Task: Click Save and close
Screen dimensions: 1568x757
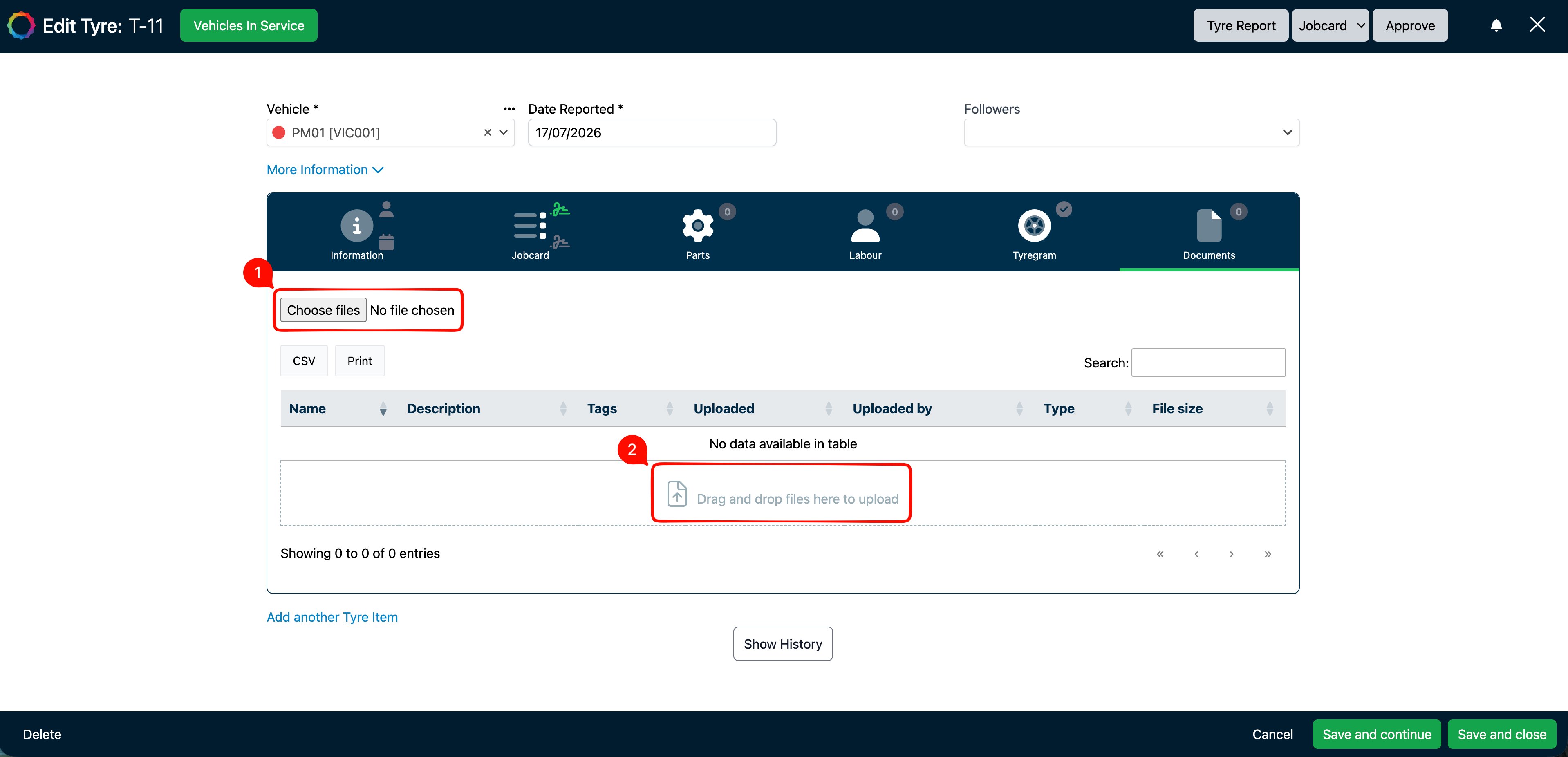Action: (1502, 735)
